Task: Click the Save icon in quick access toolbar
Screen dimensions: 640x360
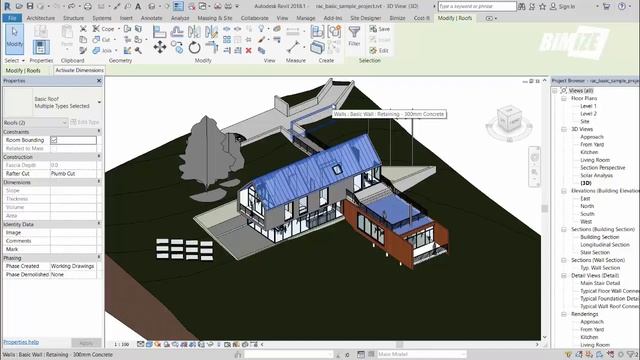Action: pyautogui.click(x=30, y=6)
